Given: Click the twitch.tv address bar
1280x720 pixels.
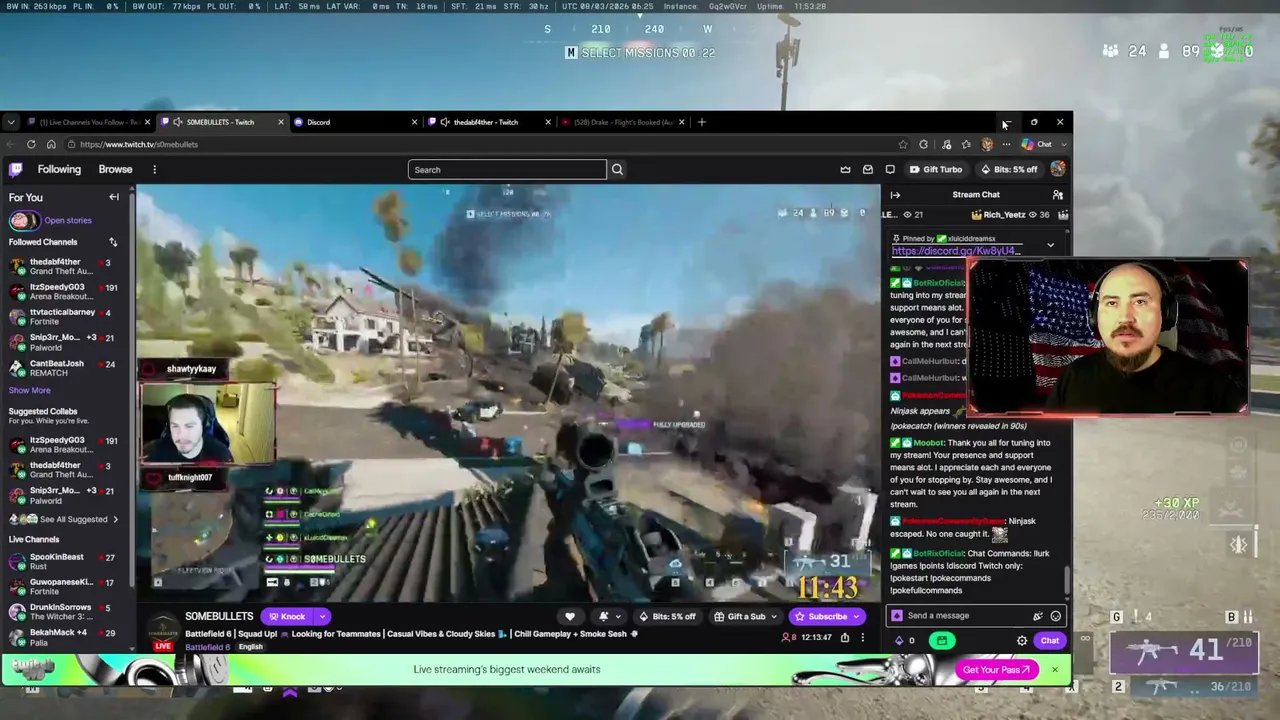Looking at the screenshot, I should [x=480, y=144].
